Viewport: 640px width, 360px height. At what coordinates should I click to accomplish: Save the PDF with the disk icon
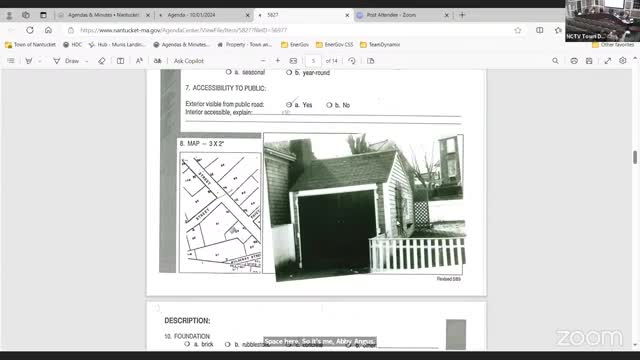[x=589, y=61]
